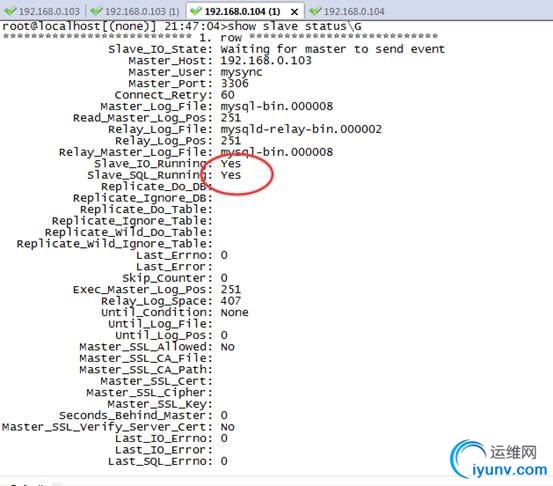The height and width of the screenshot is (486, 553).
Task: Click the Master_Host value 192.168.0.103
Action: click(x=266, y=60)
